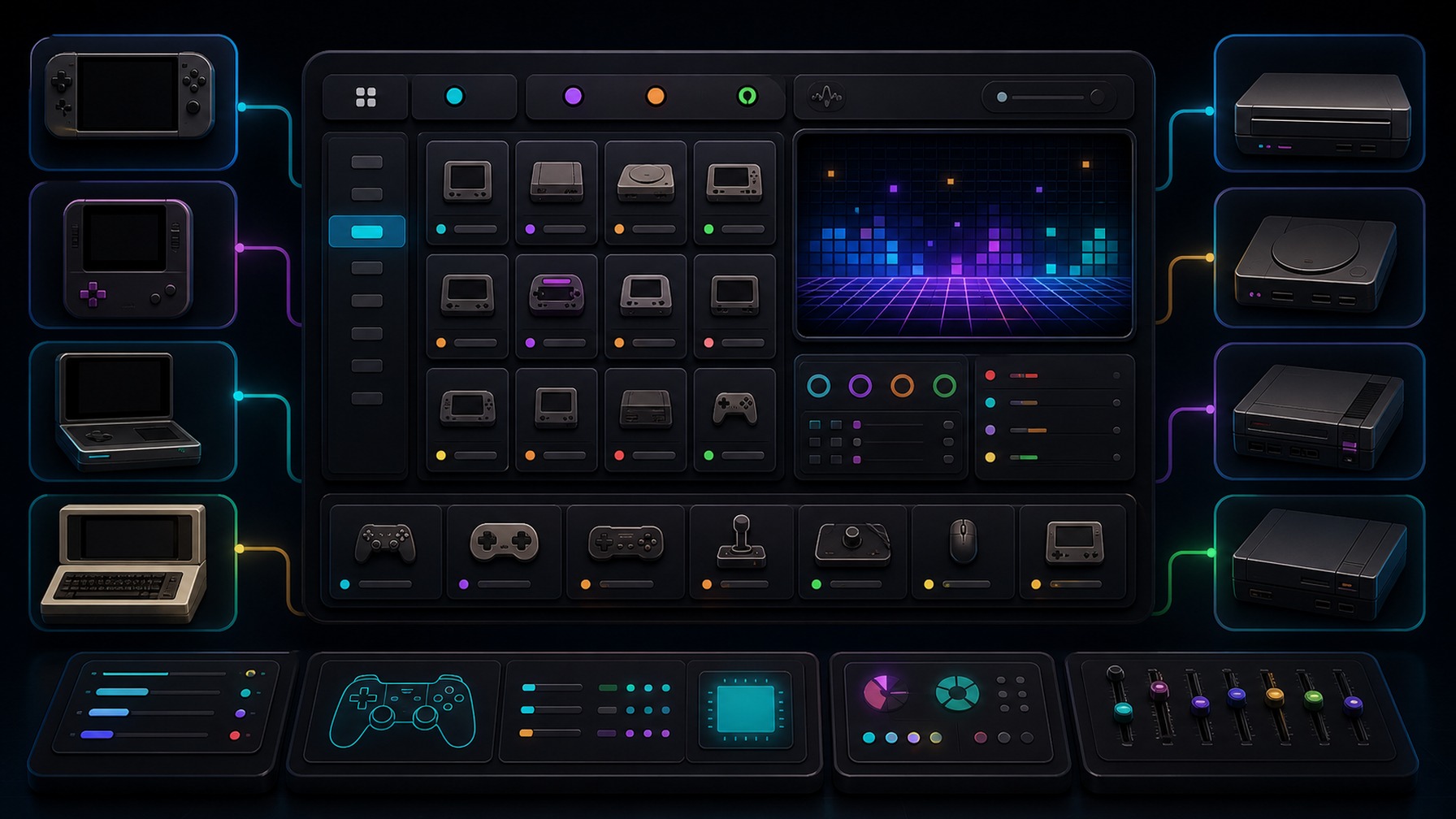1456x819 pixels.
Task: Choose the flat rectangular controller with orange dot
Action: click(626, 552)
